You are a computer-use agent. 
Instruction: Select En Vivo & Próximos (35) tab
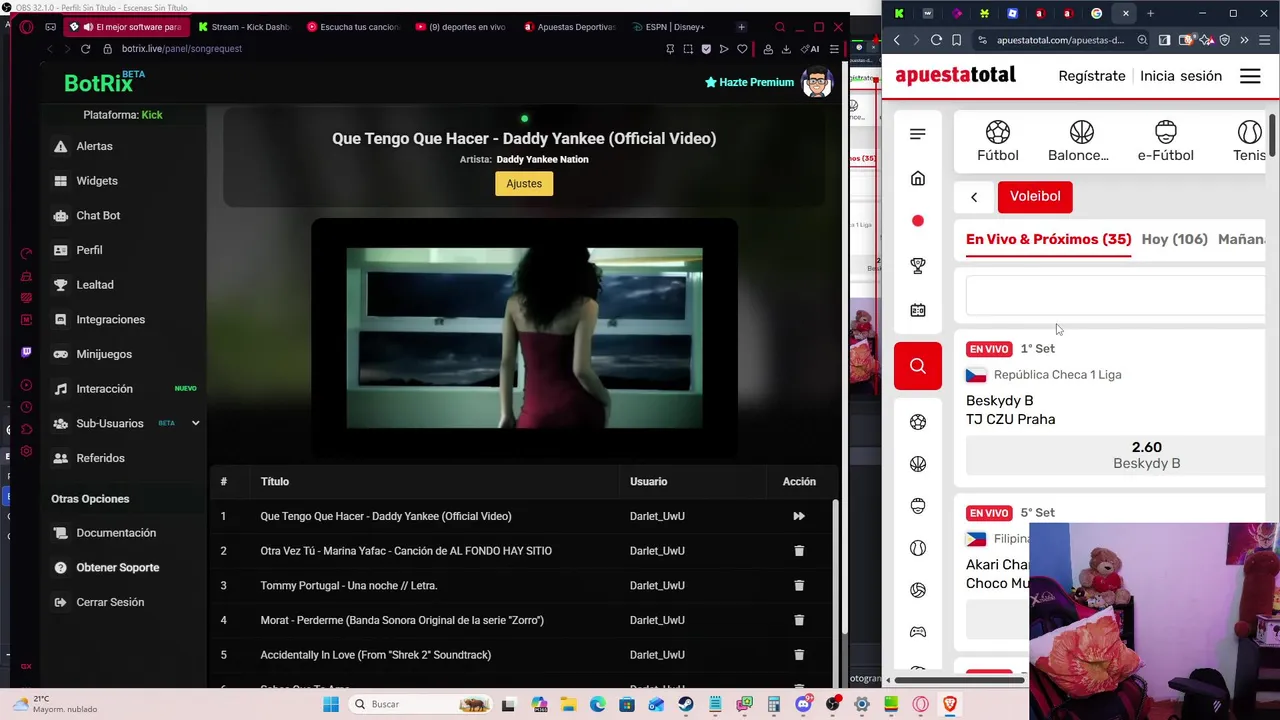click(x=1048, y=240)
